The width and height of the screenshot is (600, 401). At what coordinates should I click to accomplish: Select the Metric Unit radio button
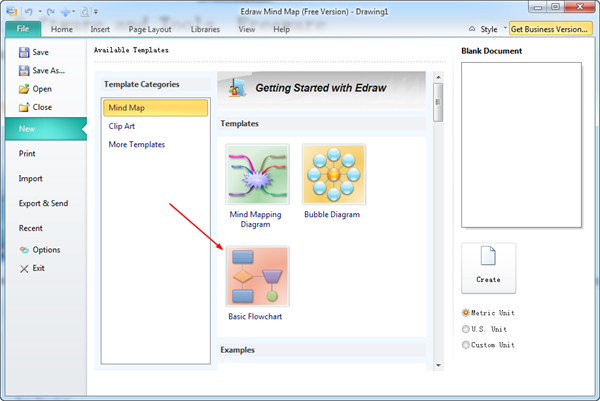(465, 313)
